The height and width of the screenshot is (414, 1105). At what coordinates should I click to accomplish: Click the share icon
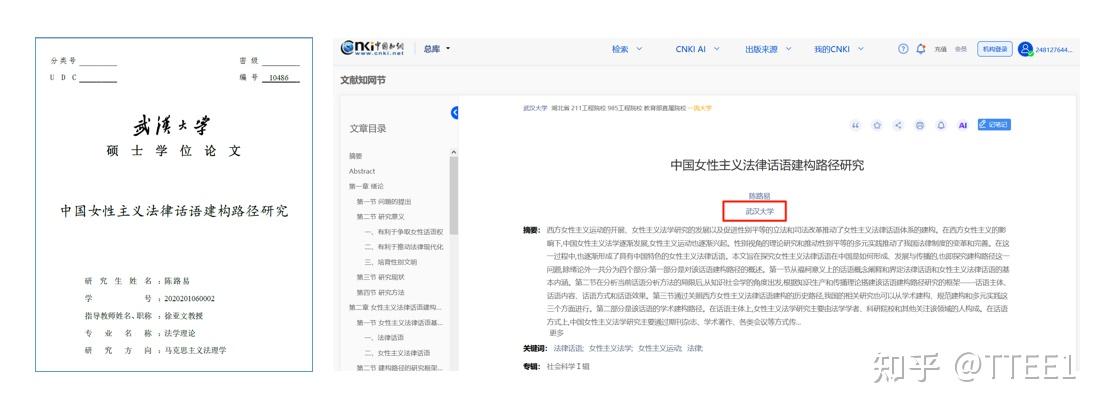tap(898, 125)
